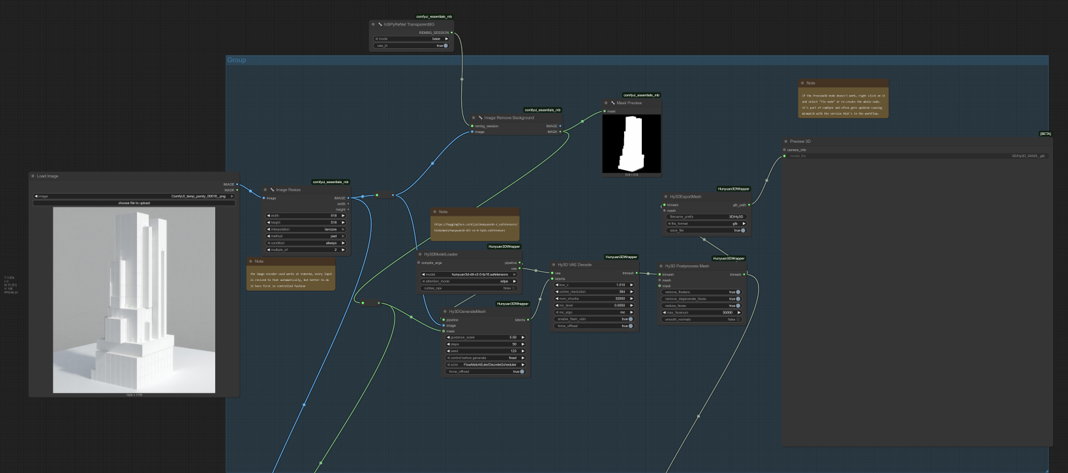Open the method dropdown in Image Resize
The width and height of the screenshot is (1068, 473).
[x=306, y=236]
